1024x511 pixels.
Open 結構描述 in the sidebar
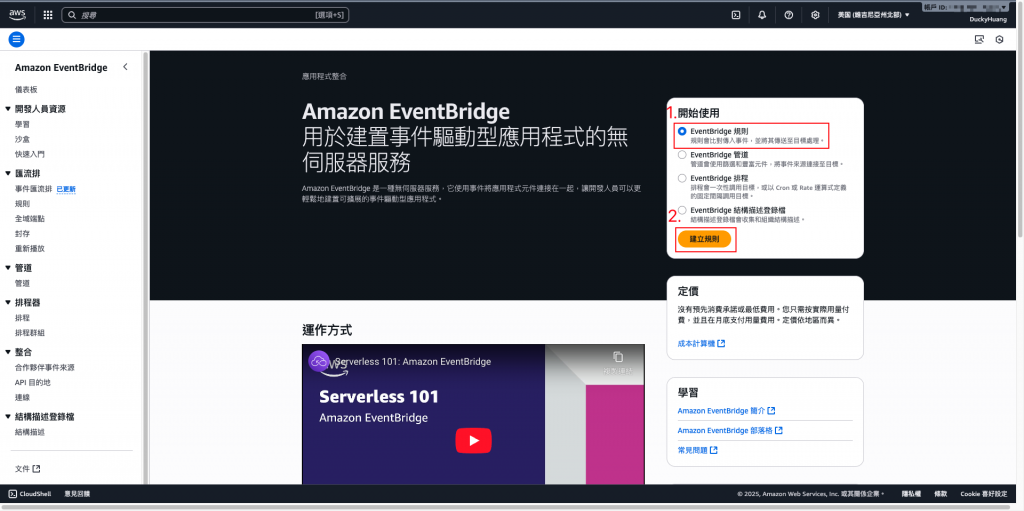[29, 433]
